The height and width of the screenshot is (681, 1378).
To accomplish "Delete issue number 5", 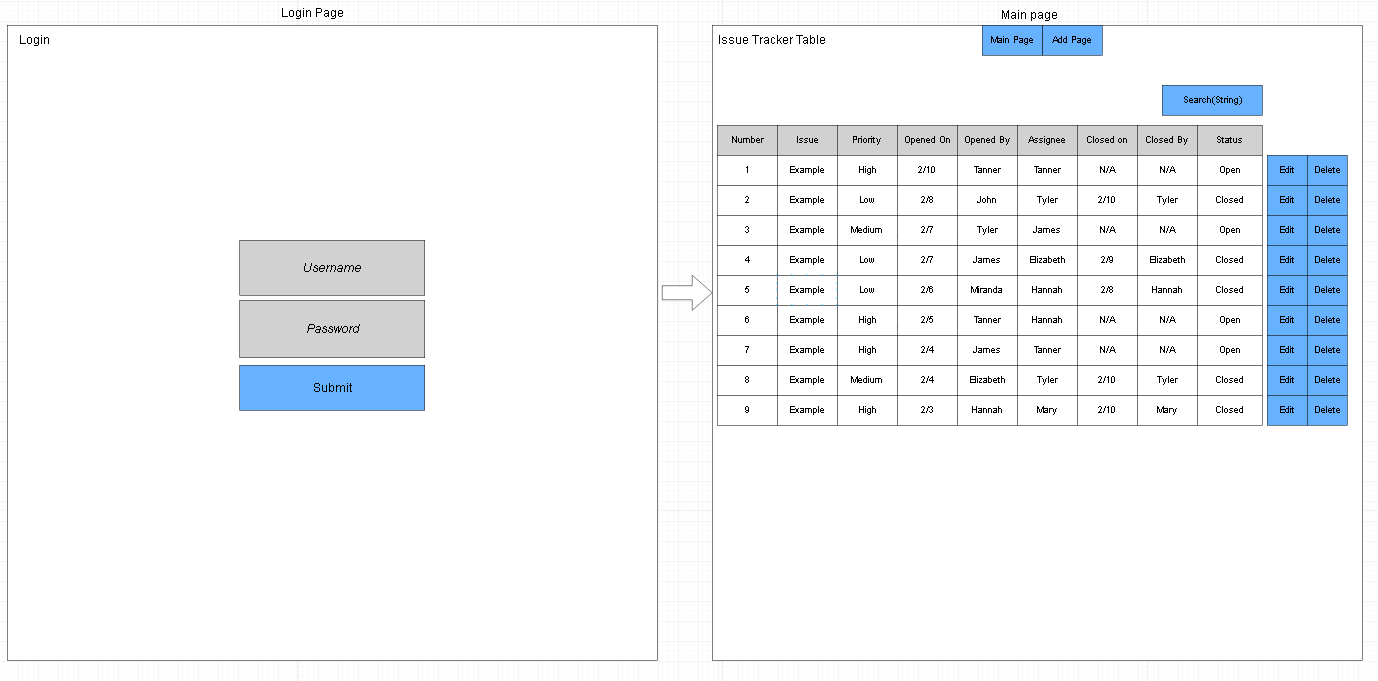I will [x=1327, y=290].
